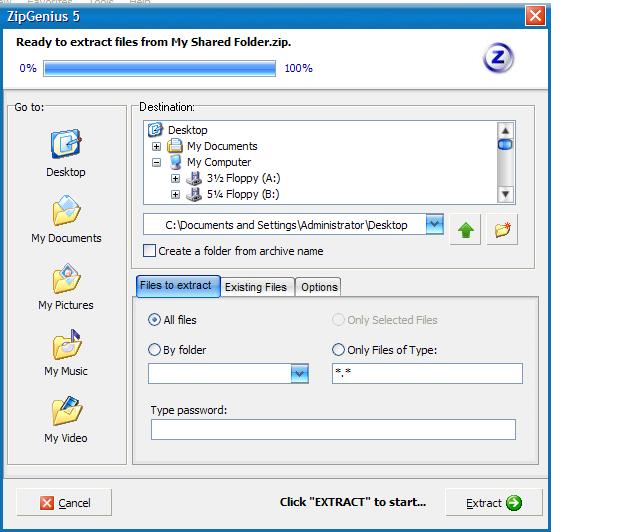The image size is (640, 532).
Task: Select My Documents label in destination tree
Action: pyautogui.click(x=222, y=146)
